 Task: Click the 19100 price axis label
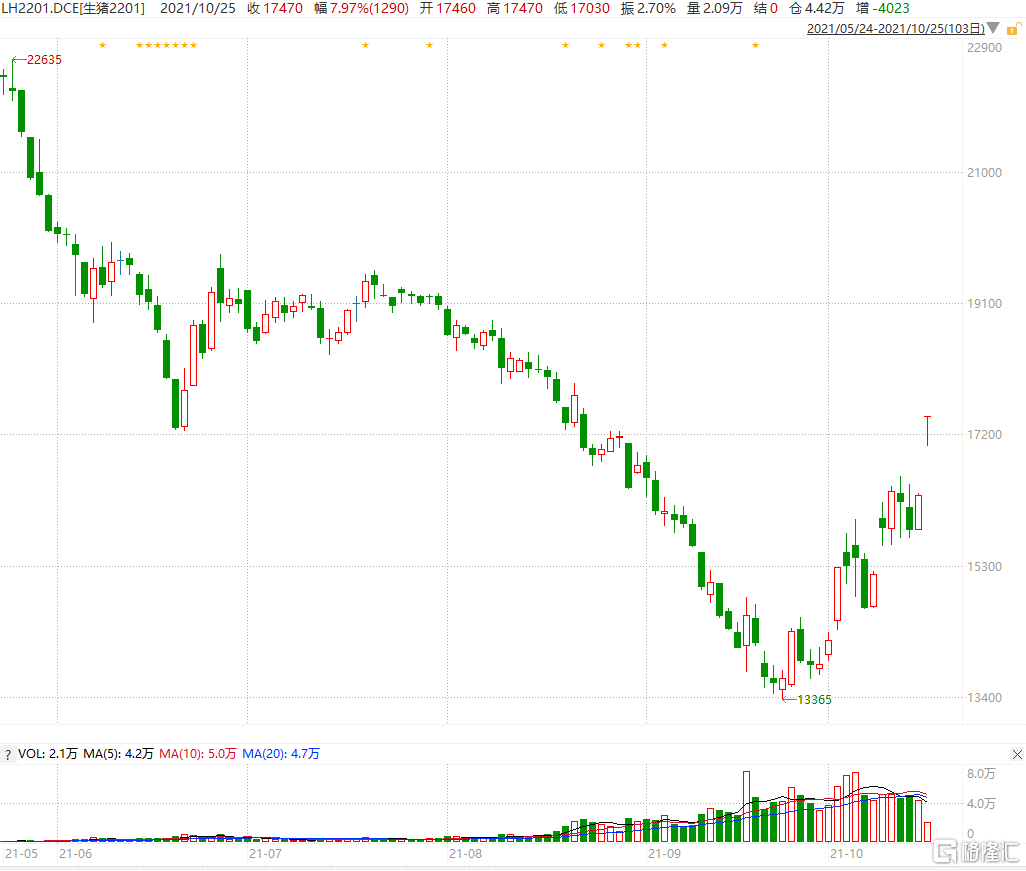pyautogui.click(x=984, y=304)
